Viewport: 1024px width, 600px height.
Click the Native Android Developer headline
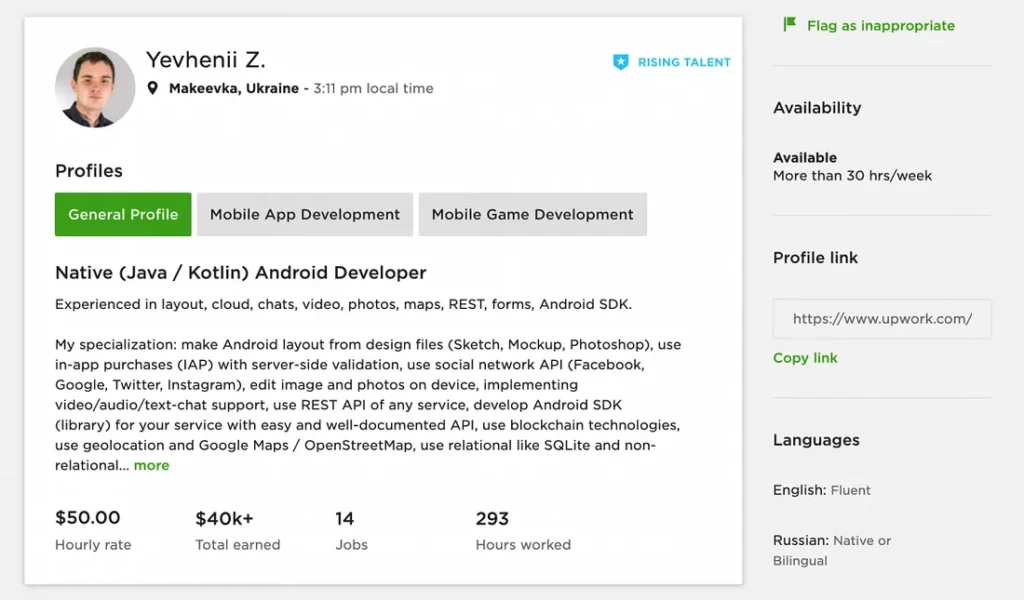241,272
